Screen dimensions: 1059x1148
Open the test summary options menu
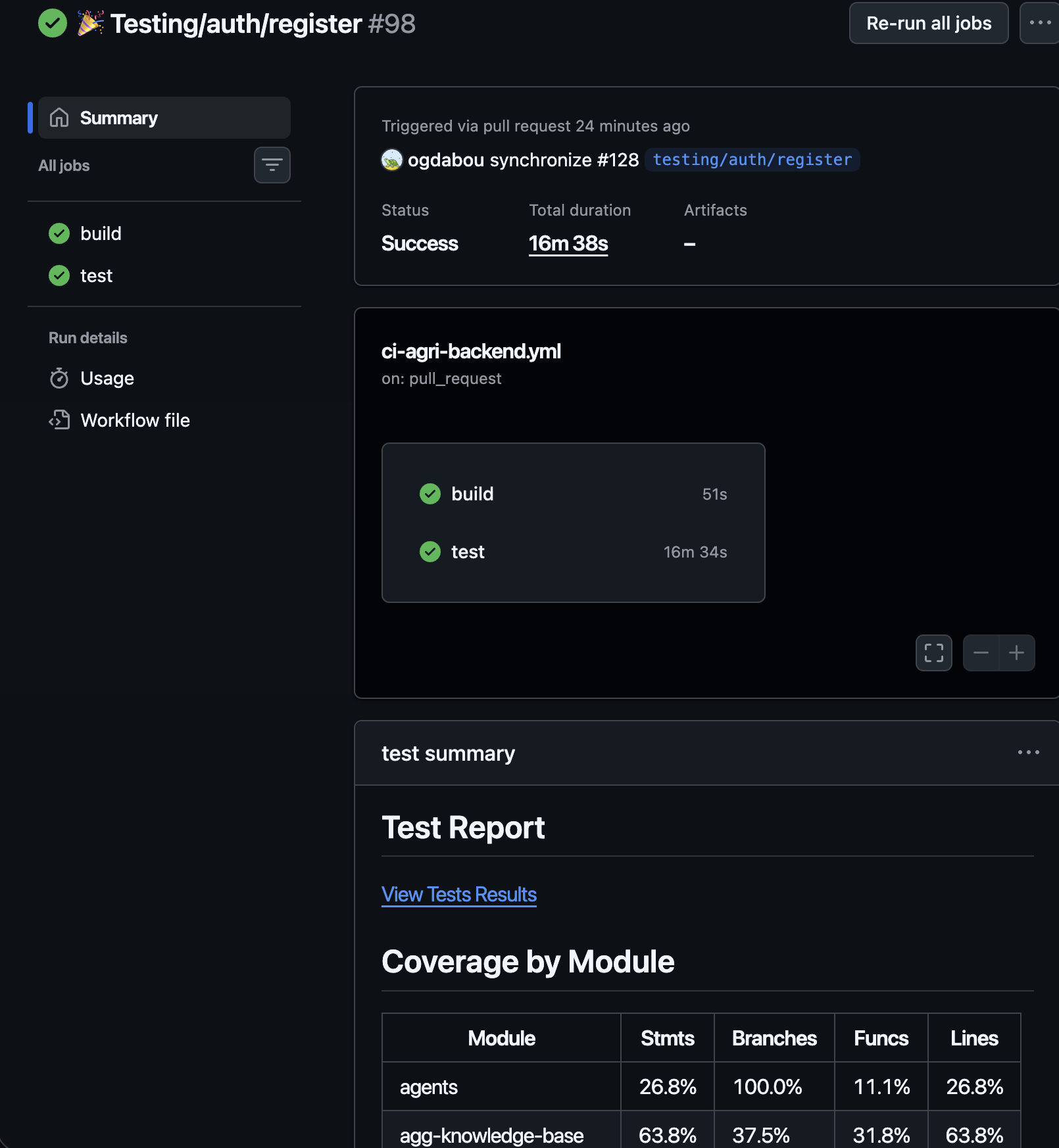[x=1027, y=752]
